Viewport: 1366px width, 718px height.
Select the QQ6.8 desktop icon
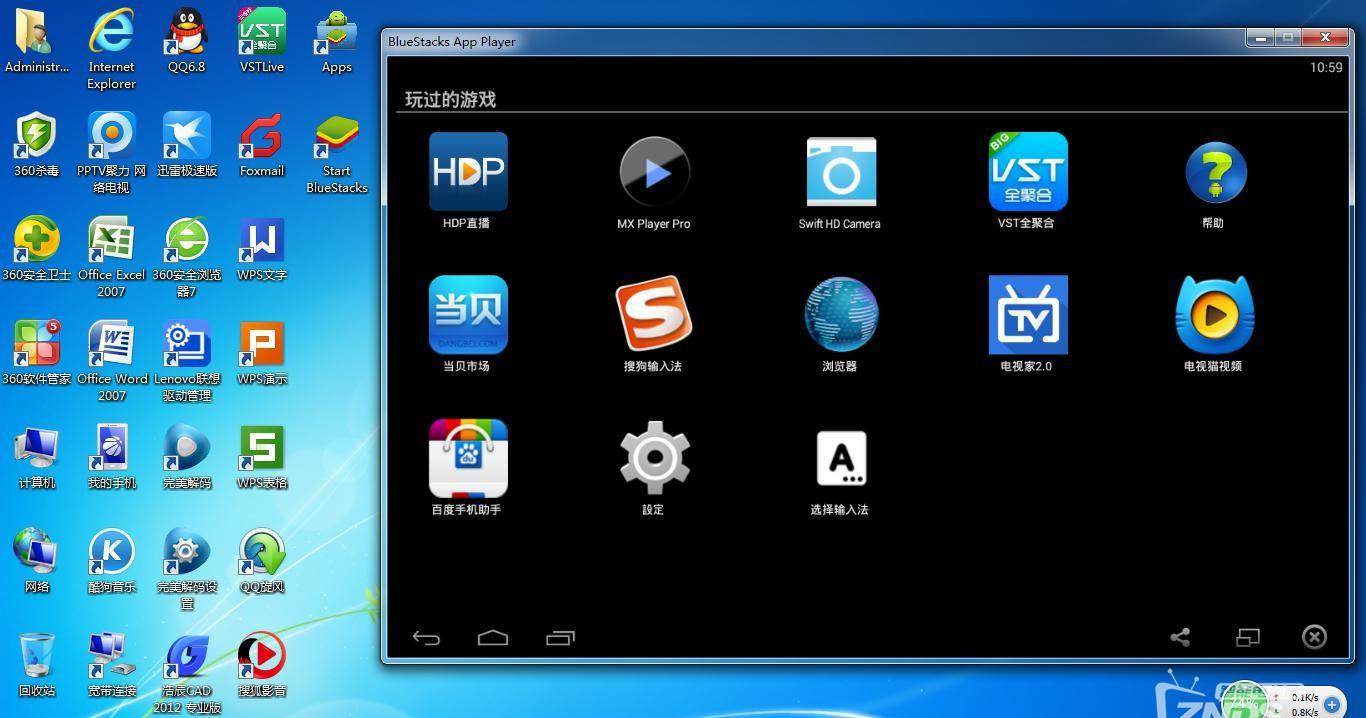tap(186, 42)
